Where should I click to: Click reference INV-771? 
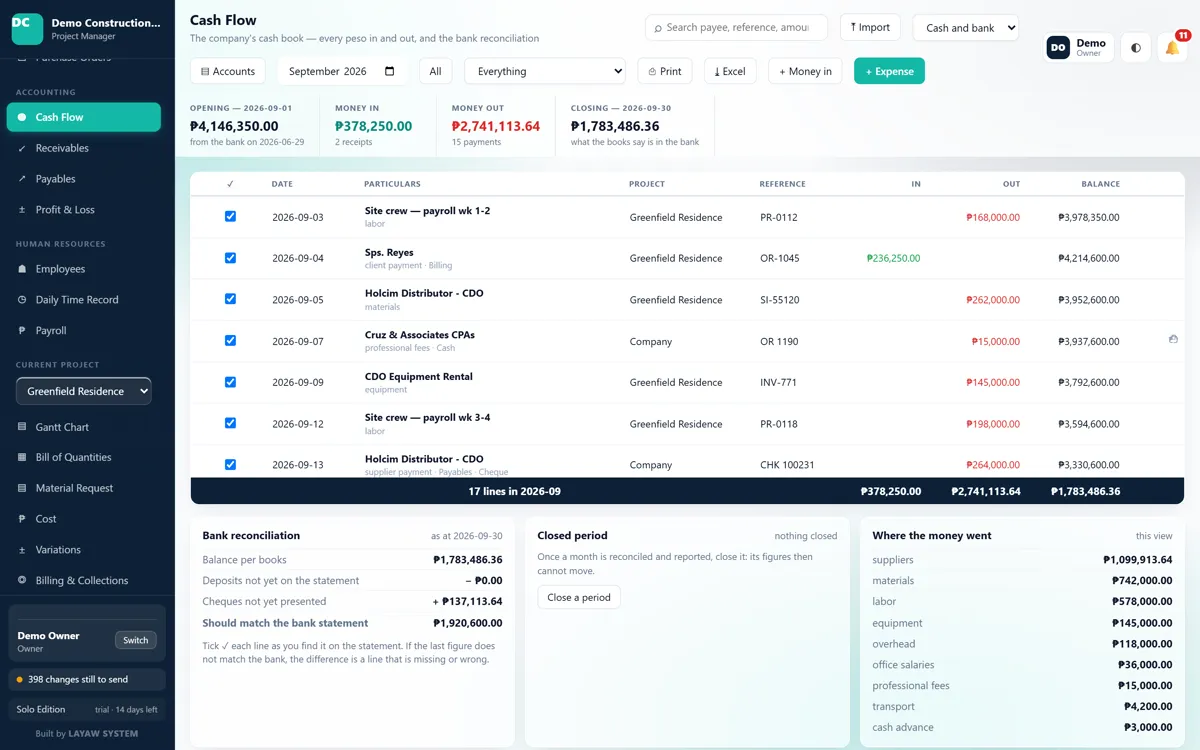tap(778, 382)
